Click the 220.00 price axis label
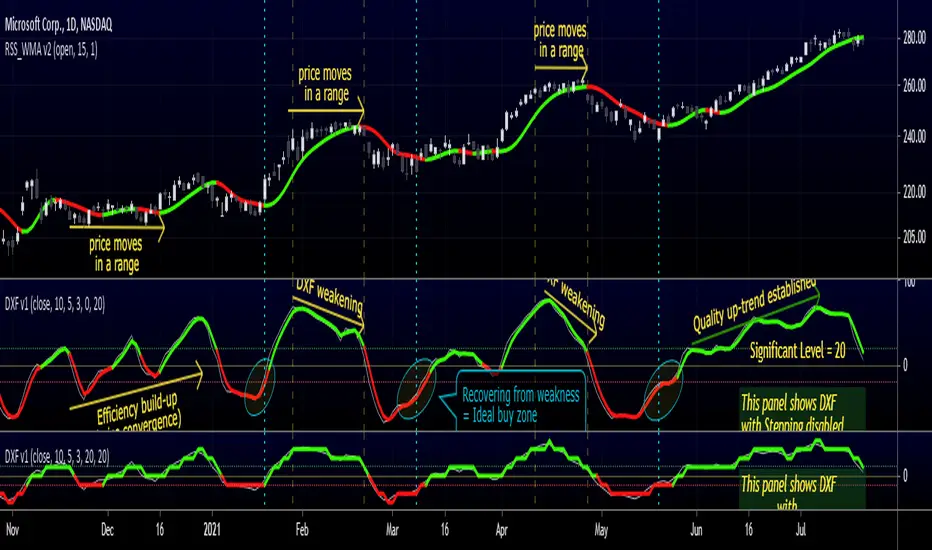932x550 pixels. [x=914, y=192]
